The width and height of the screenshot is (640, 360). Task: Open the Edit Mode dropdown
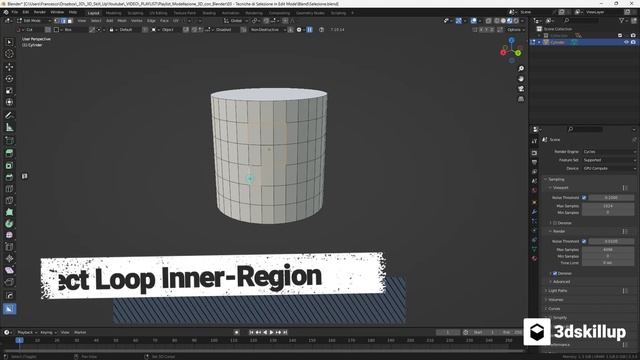[x=34, y=20]
